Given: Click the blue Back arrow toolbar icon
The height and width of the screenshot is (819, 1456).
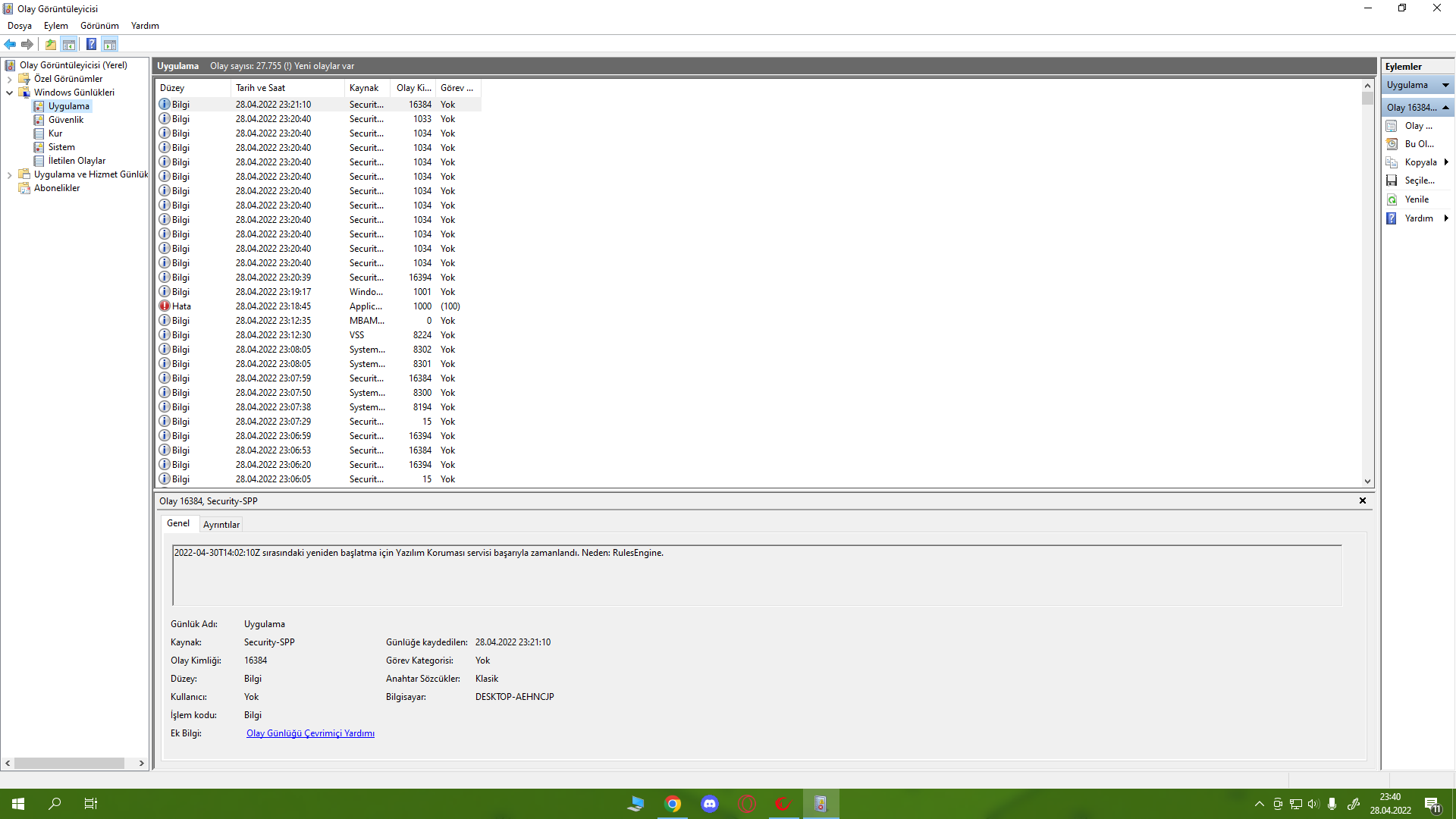Looking at the screenshot, I should pyautogui.click(x=10, y=44).
